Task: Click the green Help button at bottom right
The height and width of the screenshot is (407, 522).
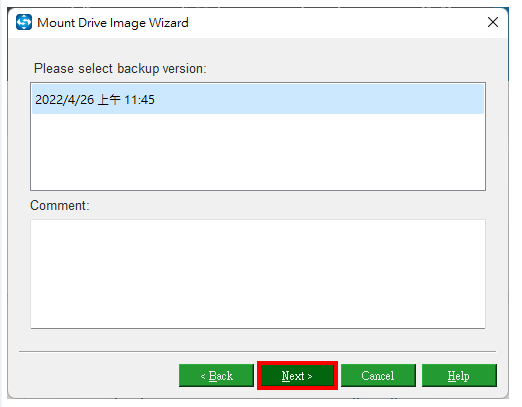Action: click(459, 376)
